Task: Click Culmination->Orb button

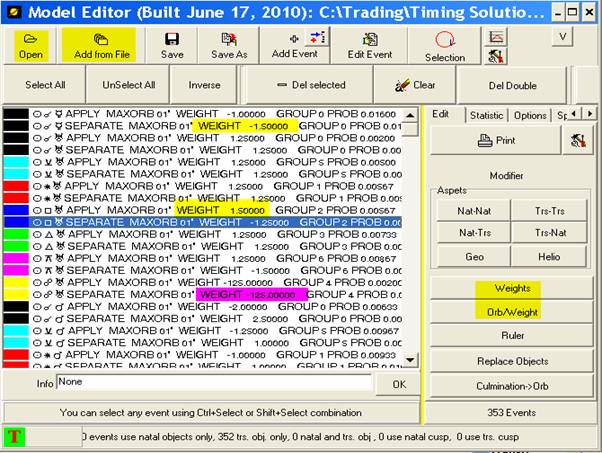Action: click(512, 386)
